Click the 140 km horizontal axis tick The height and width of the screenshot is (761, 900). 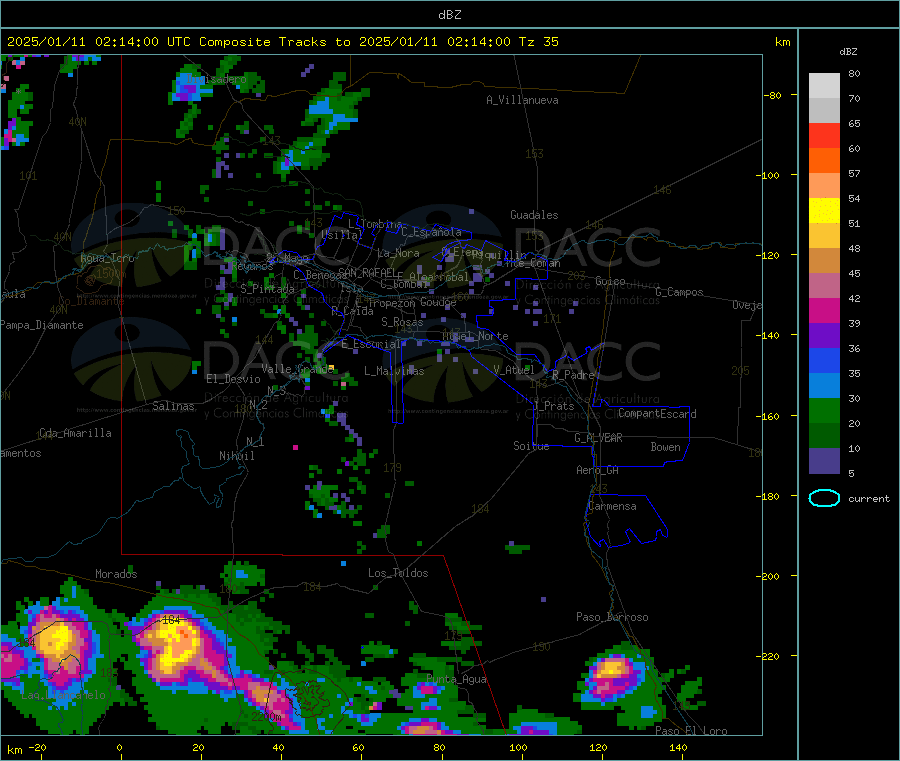point(678,747)
